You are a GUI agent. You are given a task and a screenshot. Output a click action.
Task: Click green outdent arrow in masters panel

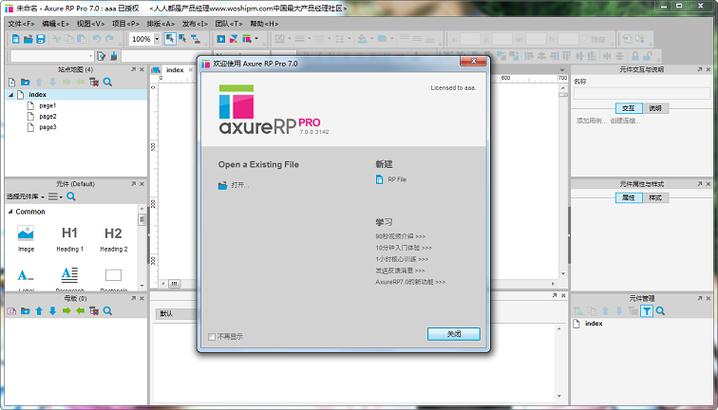[80, 311]
